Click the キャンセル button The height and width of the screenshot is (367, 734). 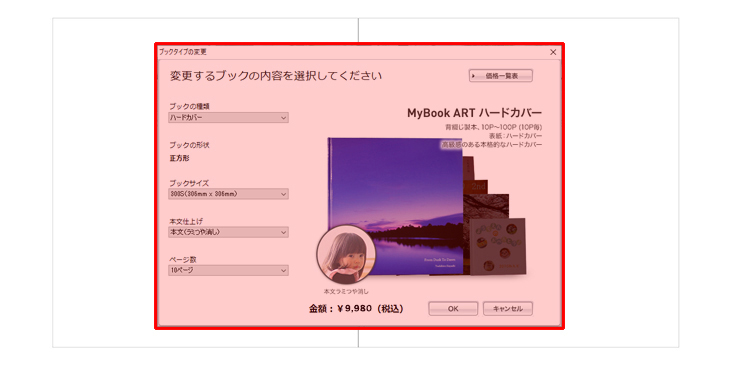pyautogui.click(x=508, y=308)
